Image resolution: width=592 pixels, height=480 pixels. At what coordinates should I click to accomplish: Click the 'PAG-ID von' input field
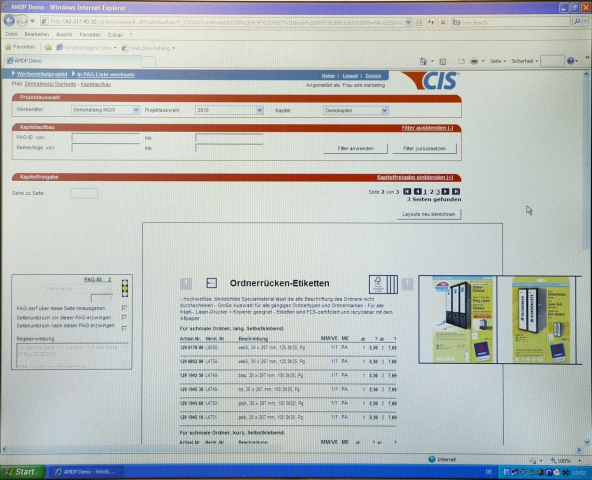(x=106, y=138)
